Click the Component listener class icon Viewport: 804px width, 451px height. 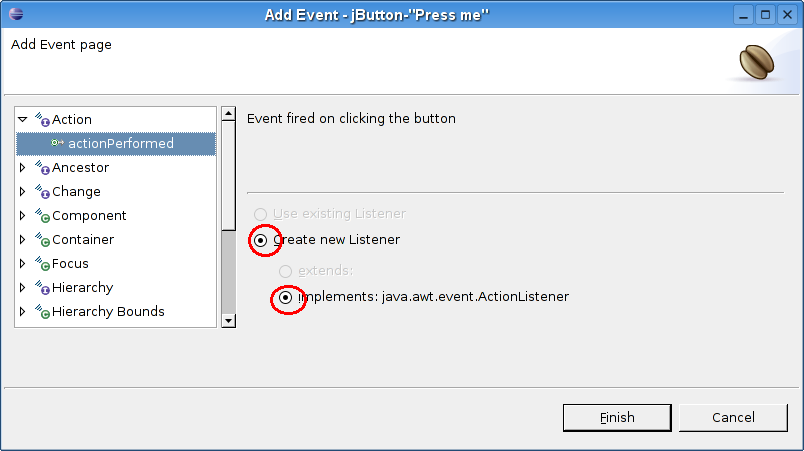(x=42, y=216)
